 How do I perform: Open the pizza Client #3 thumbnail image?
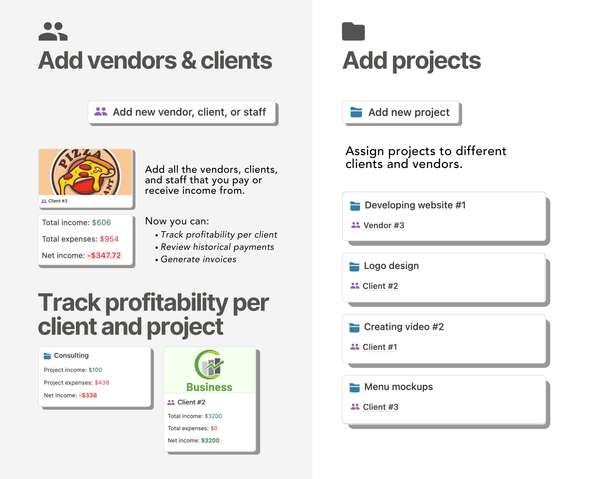click(86, 174)
